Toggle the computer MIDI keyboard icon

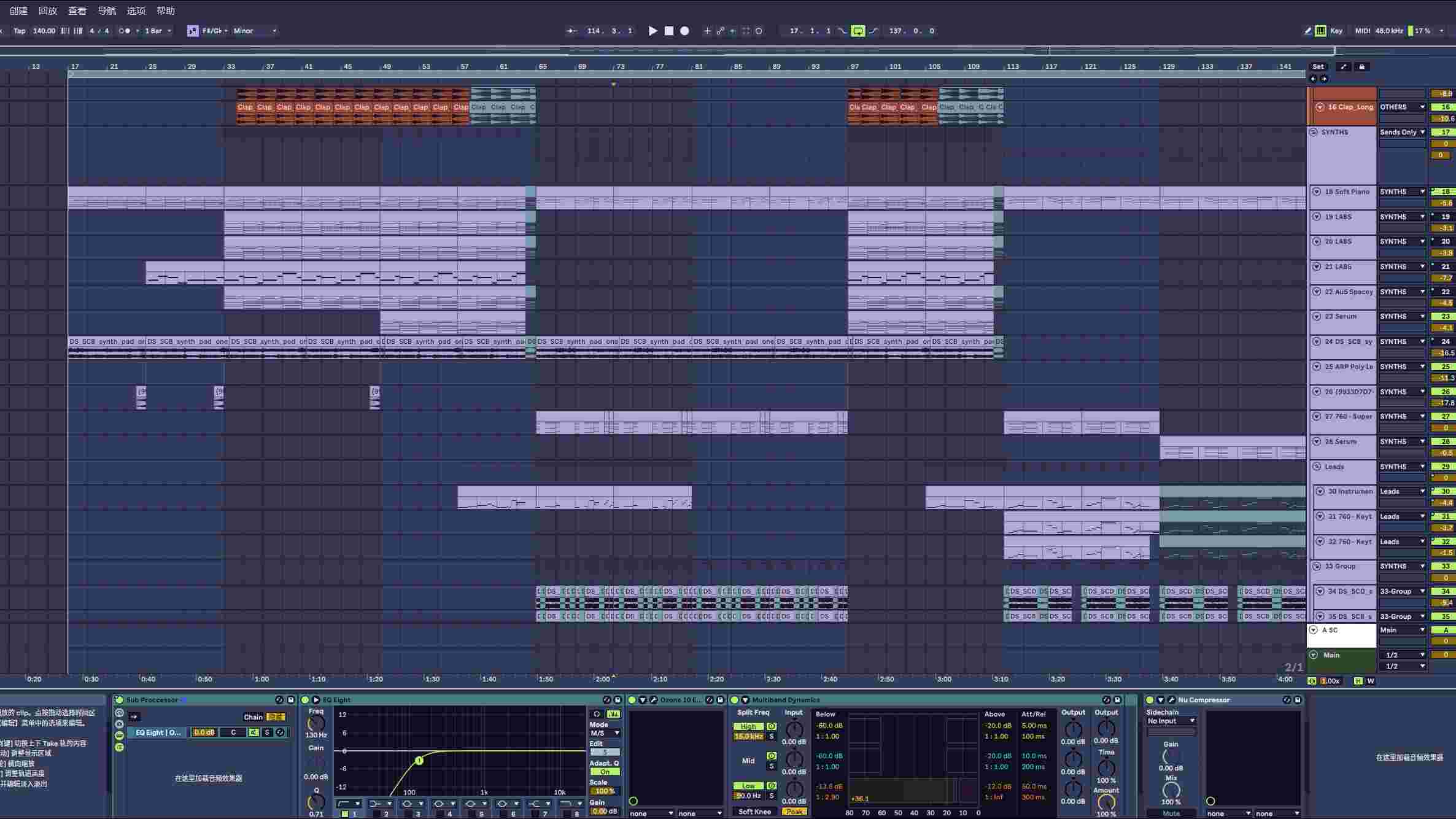point(1320,31)
